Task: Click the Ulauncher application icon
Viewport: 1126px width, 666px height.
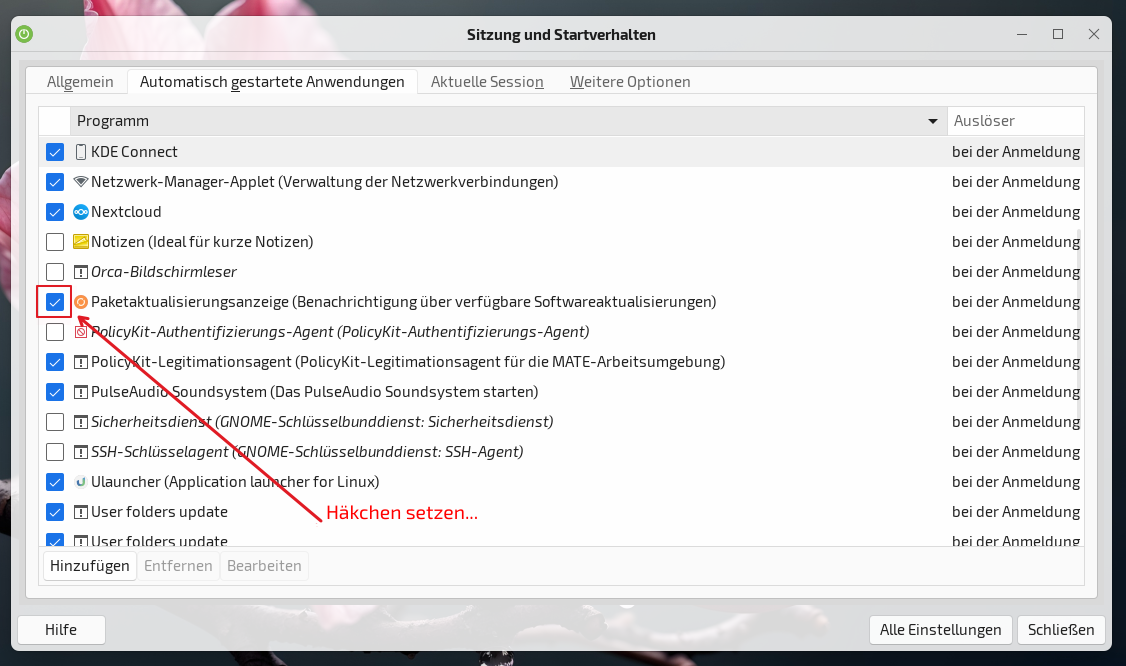Action: pyautogui.click(x=81, y=482)
